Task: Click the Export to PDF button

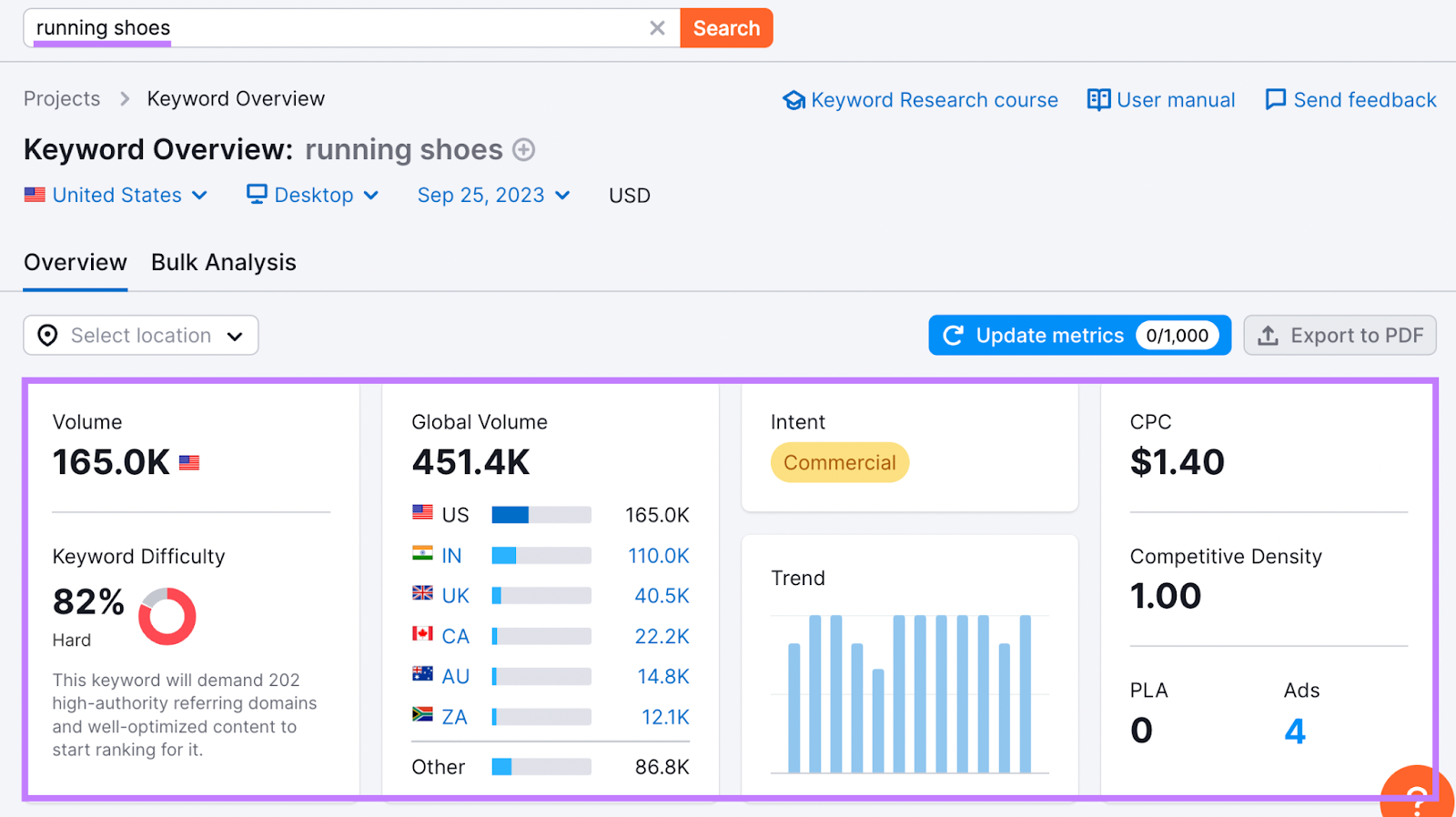Action: tap(1340, 336)
